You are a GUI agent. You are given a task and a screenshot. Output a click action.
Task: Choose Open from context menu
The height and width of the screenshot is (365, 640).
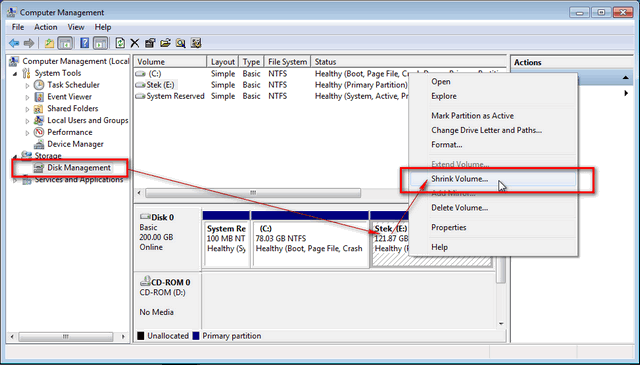tap(493, 82)
